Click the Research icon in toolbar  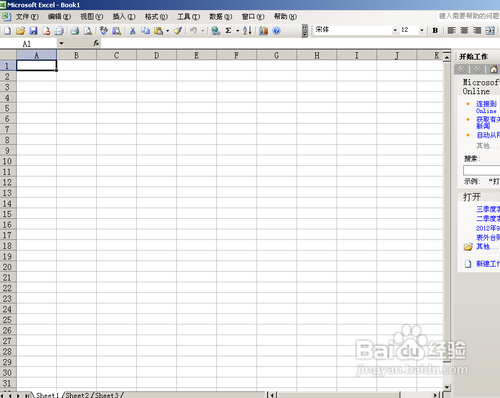click(116, 31)
